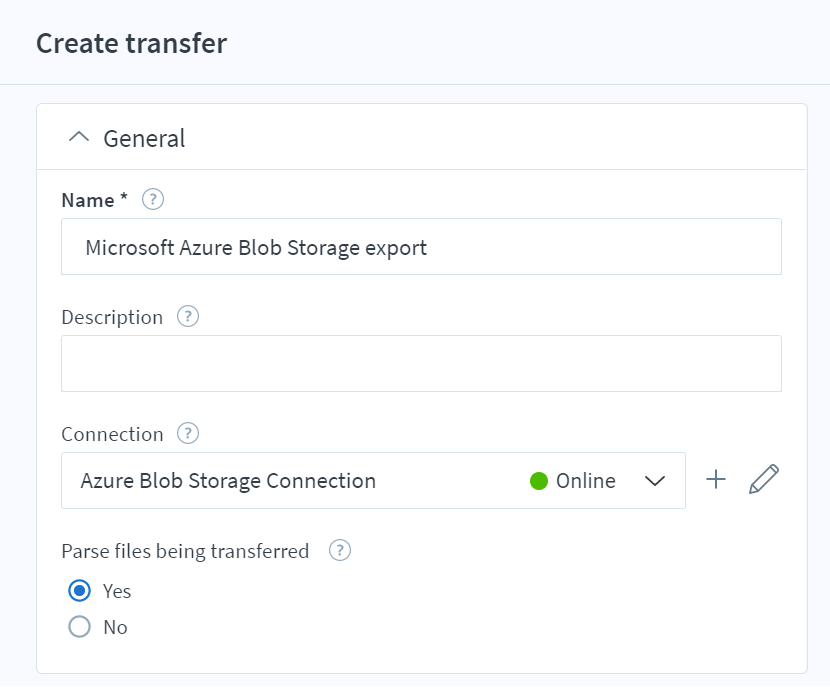Click the Description field help icon
Viewport: 830px width, 687px height.
click(x=190, y=317)
